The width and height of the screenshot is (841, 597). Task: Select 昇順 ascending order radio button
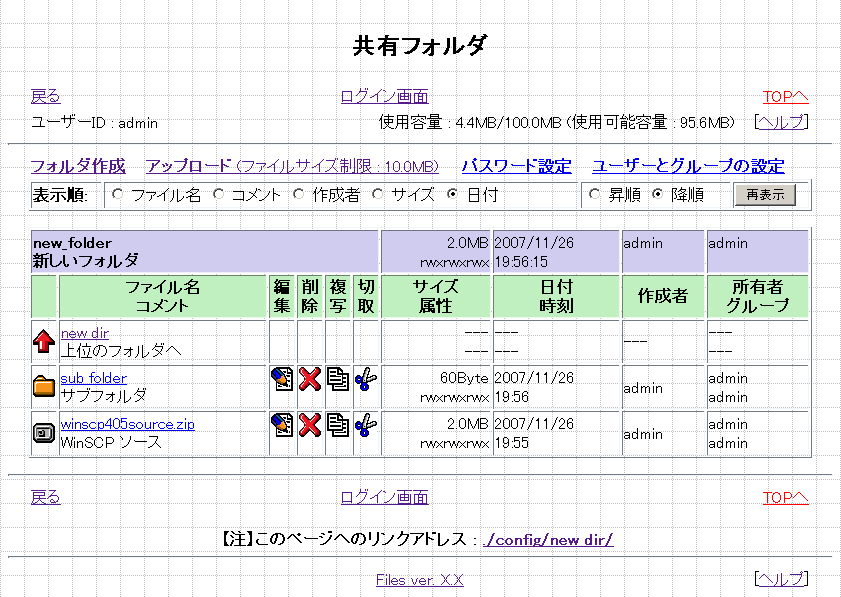[595, 194]
